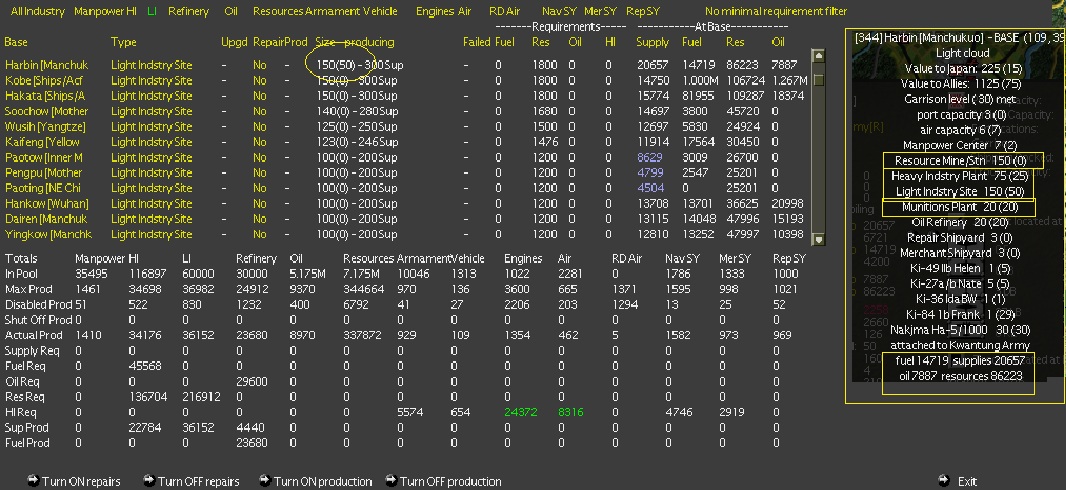Click the base list scrollbar thumb

pos(819,80)
